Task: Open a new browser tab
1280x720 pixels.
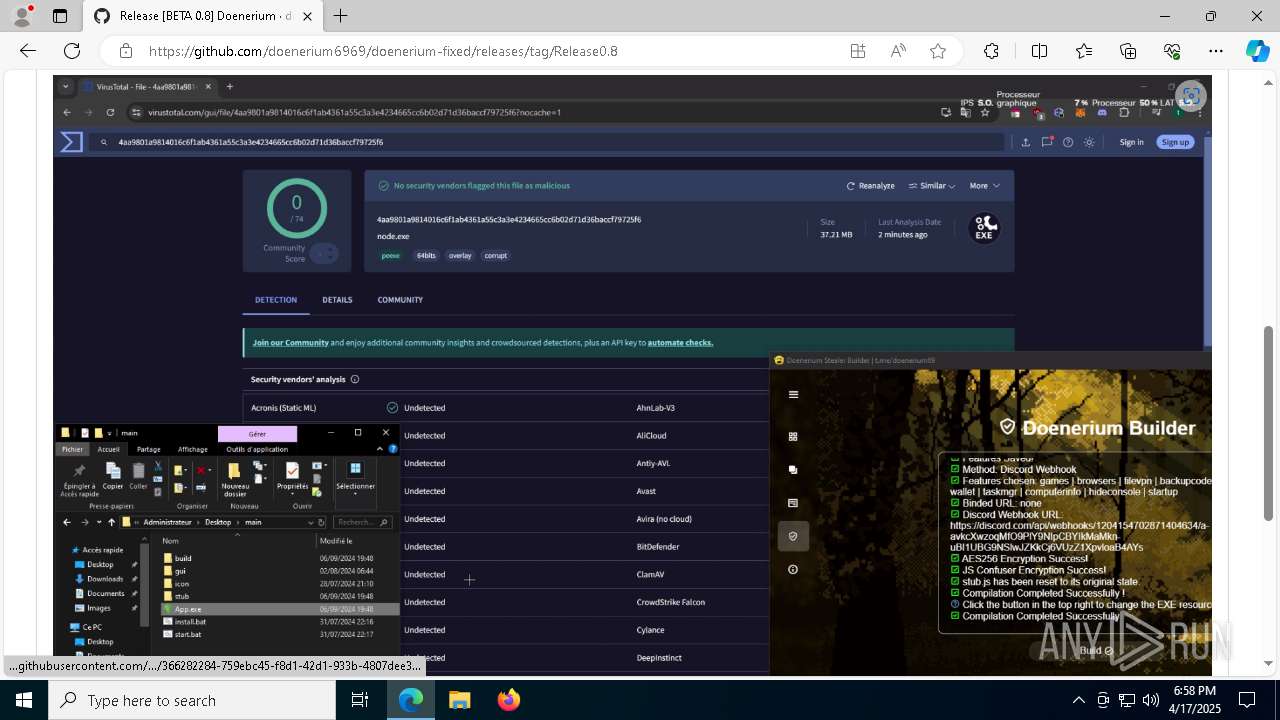Action: click(x=341, y=16)
